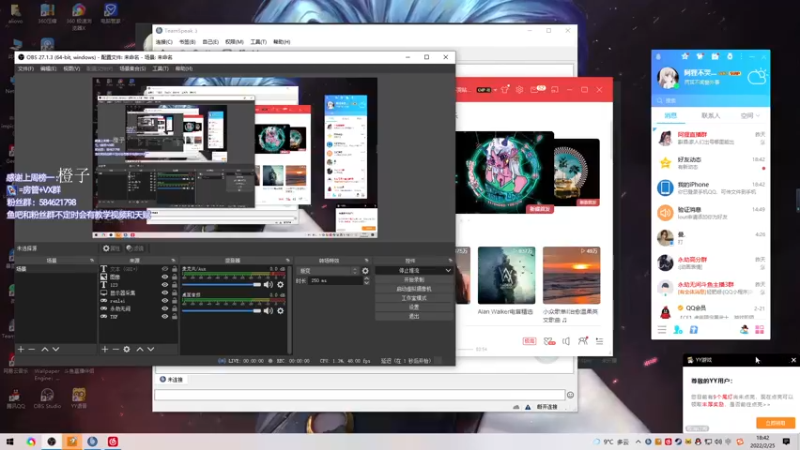Start the virtual camera in OBS
Image resolution: width=800 pixels, height=450 pixels.
click(414, 289)
